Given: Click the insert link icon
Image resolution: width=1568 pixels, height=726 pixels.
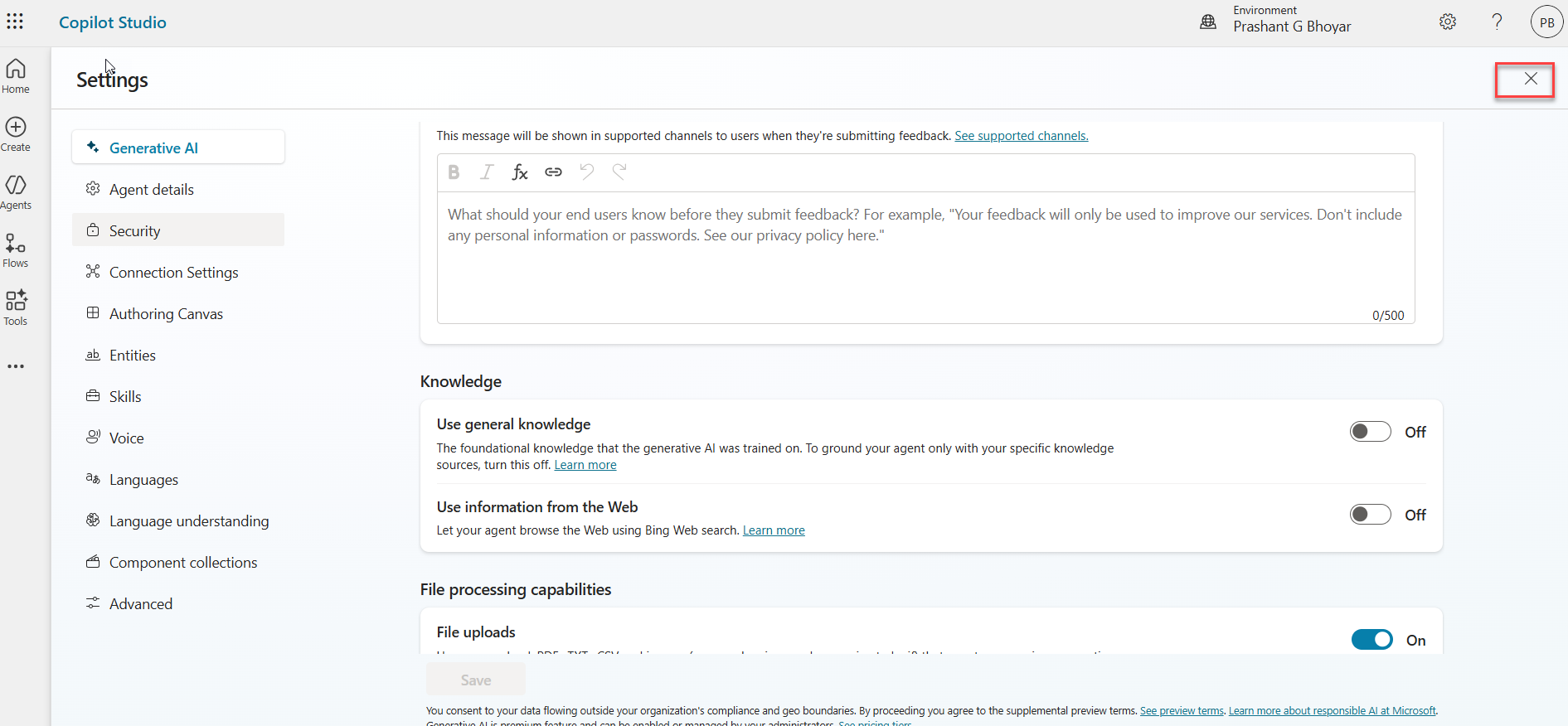Looking at the screenshot, I should pyautogui.click(x=553, y=172).
